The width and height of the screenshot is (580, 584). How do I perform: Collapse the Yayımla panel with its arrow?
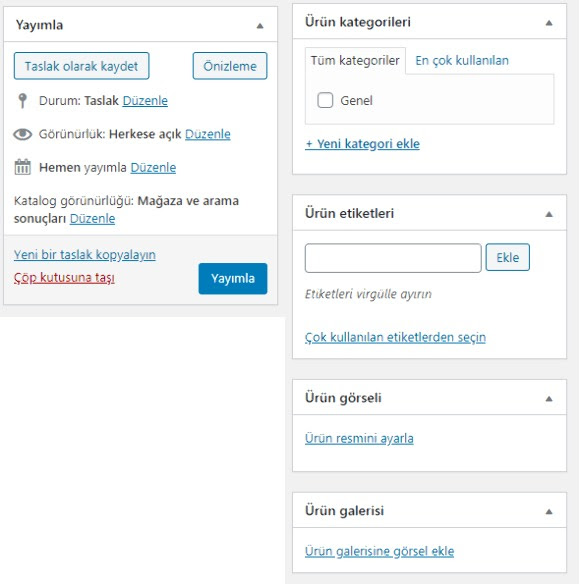[260, 26]
